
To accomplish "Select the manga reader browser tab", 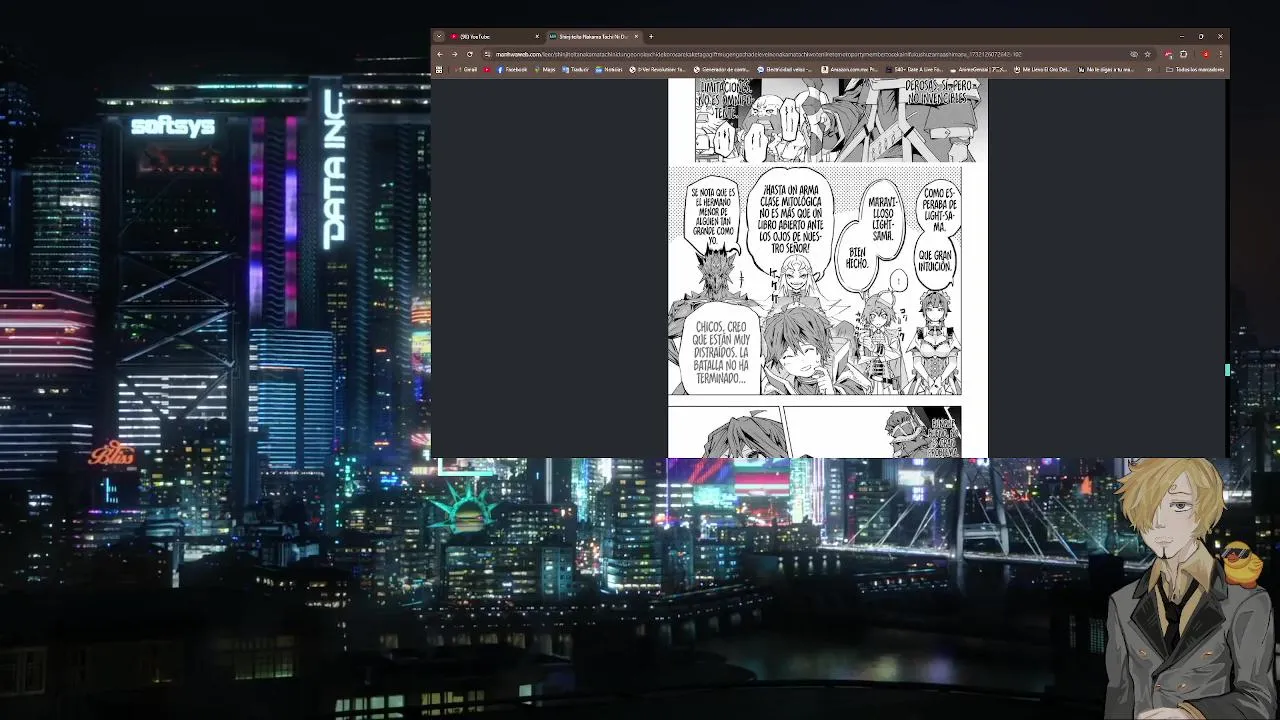I will pos(593,37).
